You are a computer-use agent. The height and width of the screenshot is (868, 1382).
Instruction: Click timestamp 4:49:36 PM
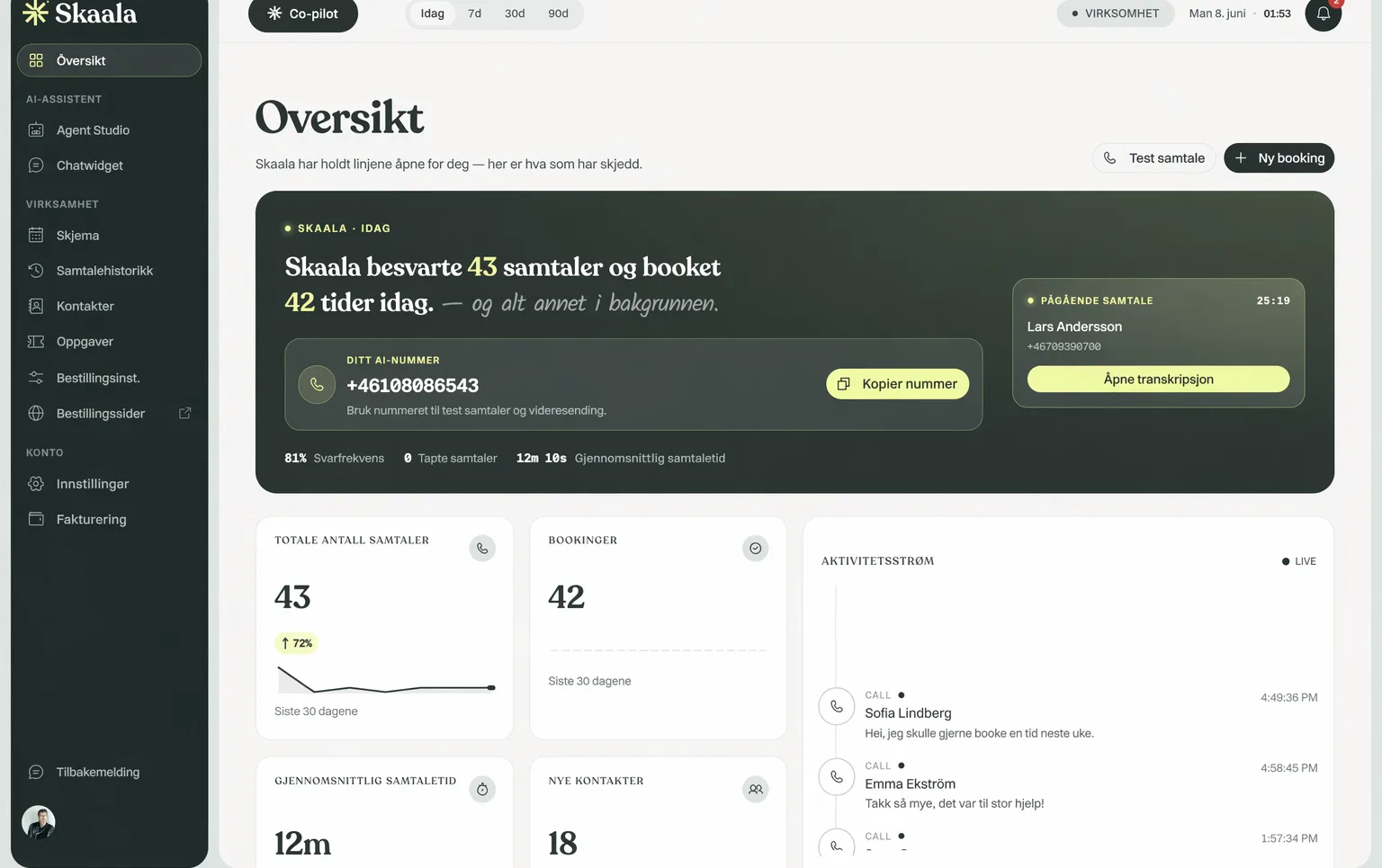[1289, 697]
